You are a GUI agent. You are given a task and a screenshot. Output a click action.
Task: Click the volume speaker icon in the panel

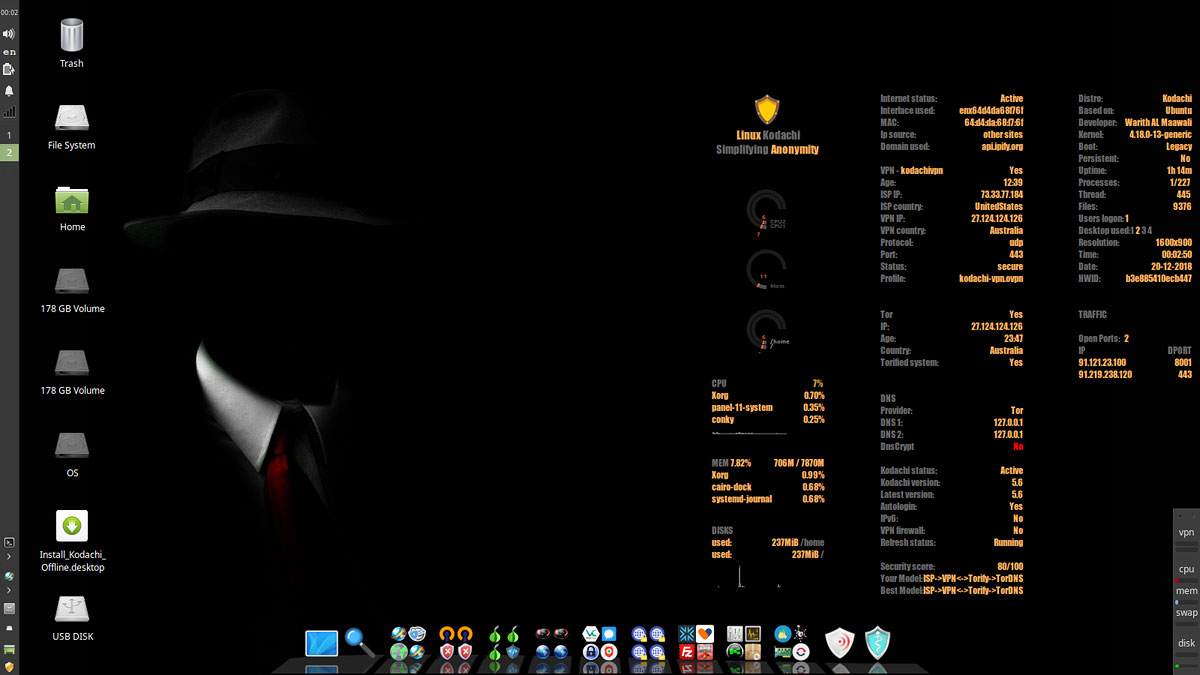tap(9, 33)
